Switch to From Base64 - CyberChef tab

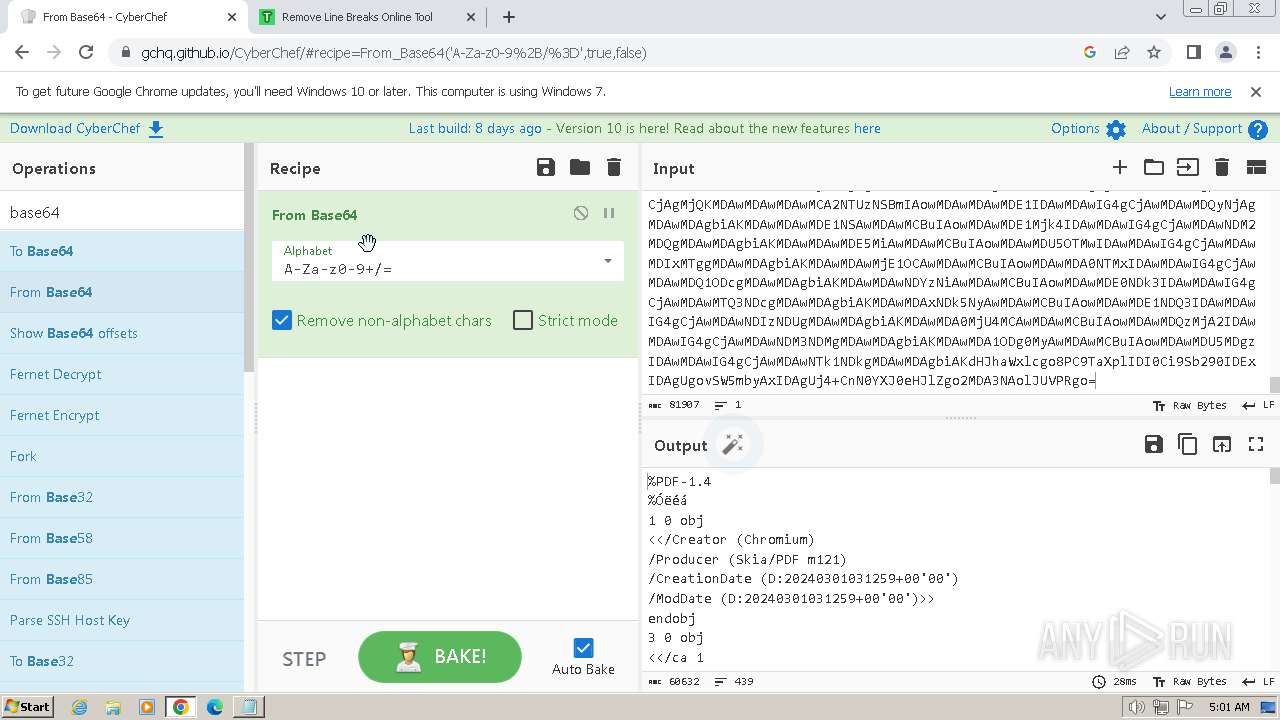[129, 17]
